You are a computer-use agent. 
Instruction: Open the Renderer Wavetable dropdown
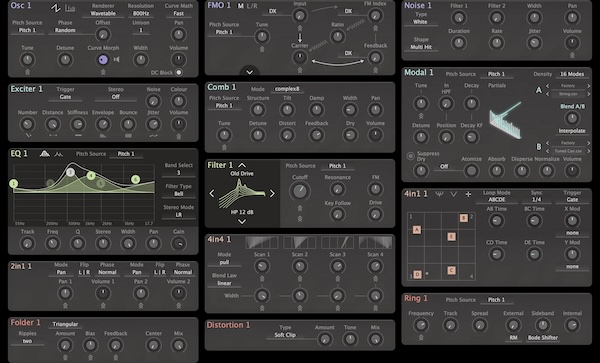[103, 13]
